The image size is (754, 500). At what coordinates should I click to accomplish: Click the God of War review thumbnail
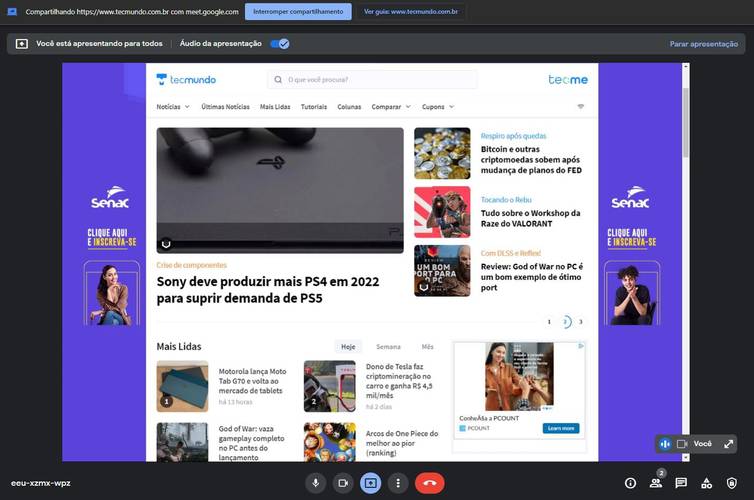click(442, 271)
